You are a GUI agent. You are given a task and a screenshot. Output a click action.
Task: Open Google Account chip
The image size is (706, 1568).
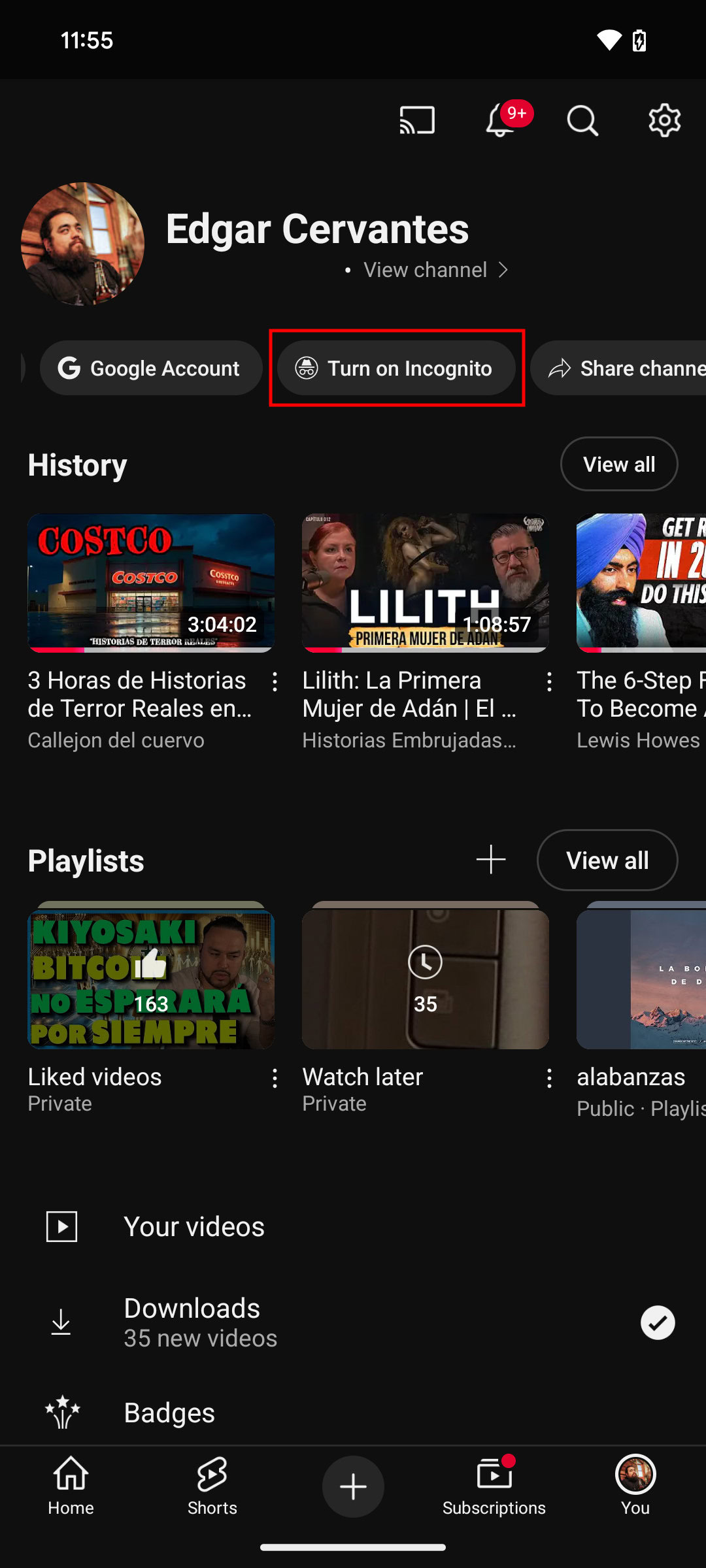[x=151, y=368]
